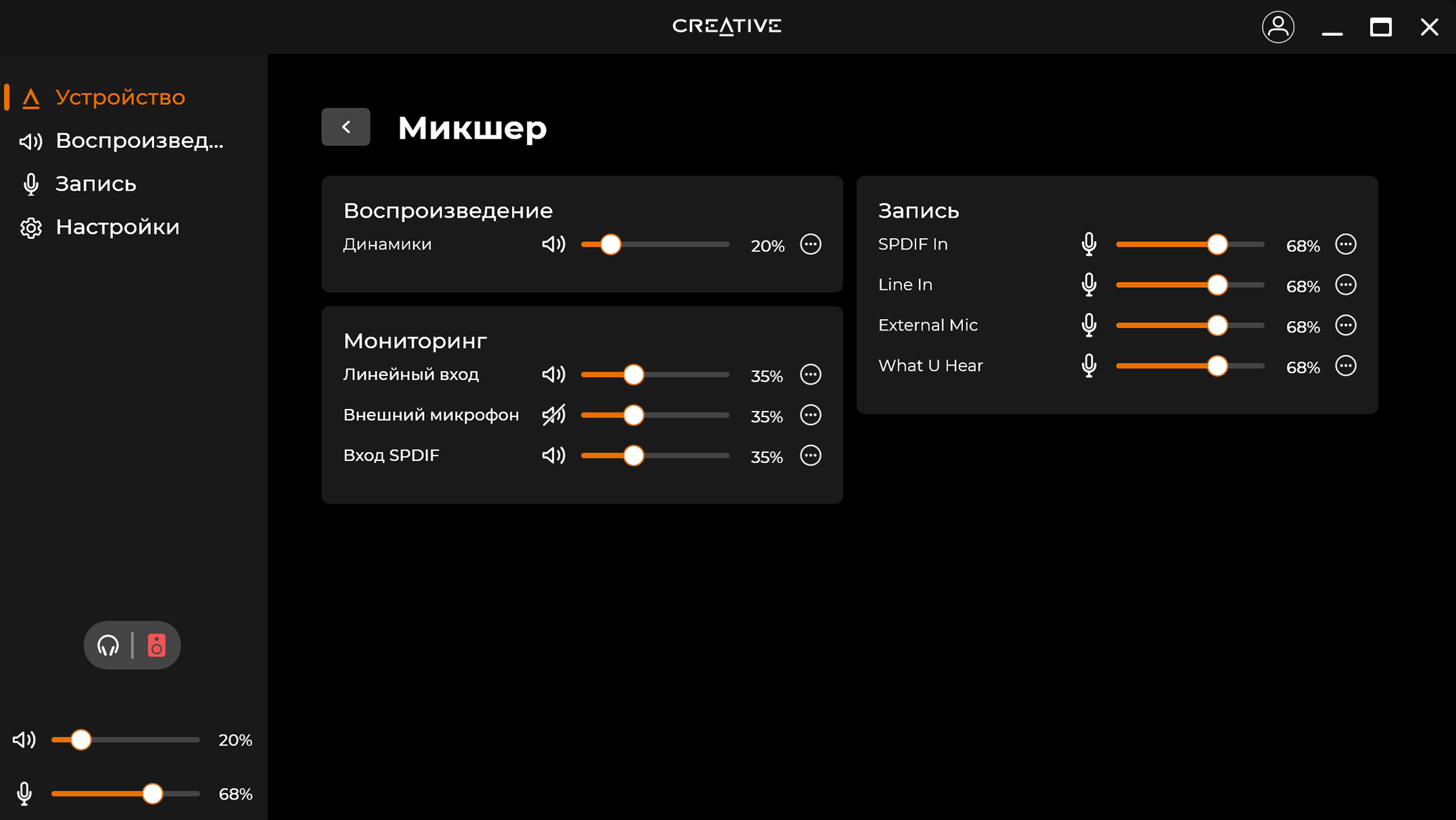Open the Настройки sidebar section
Viewport: 1456px width, 820px height.
[x=117, y=227]
